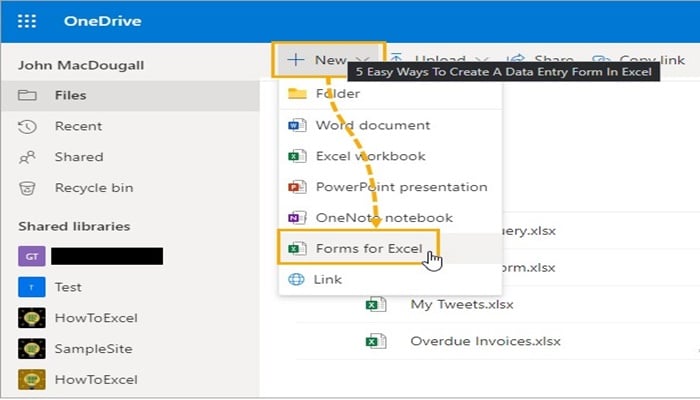Click the OneNote icon in menu

297,218
